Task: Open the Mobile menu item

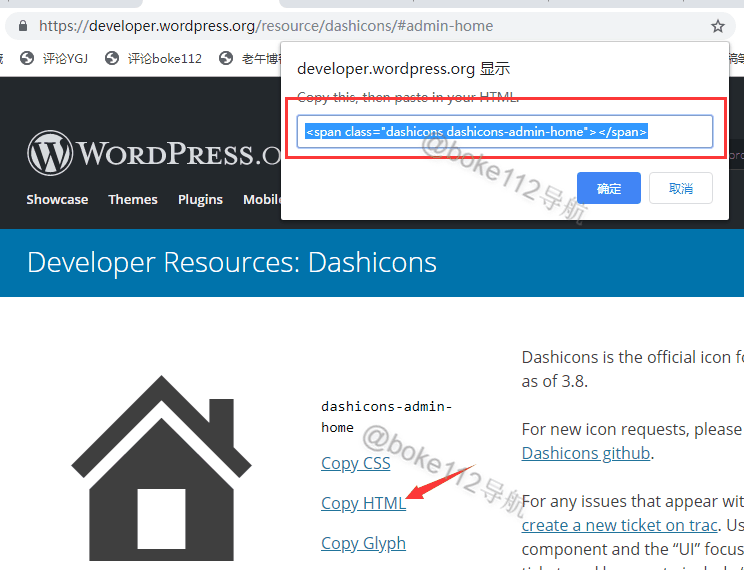Action: tap(262, 199)
